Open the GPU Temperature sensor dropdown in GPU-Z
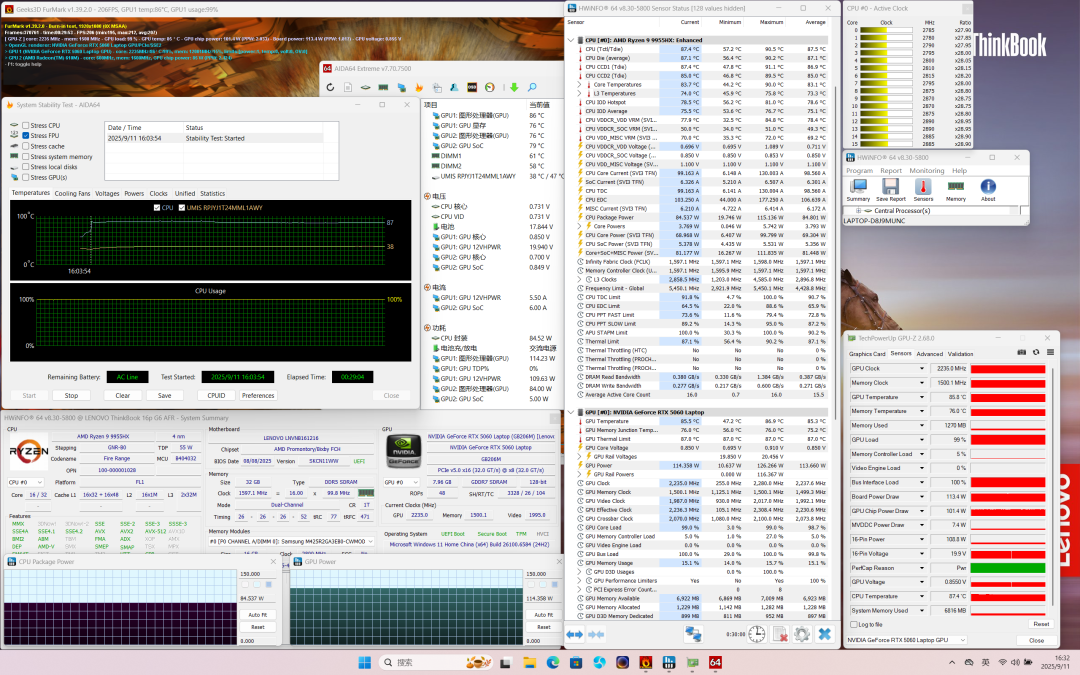 pos(922,397)
